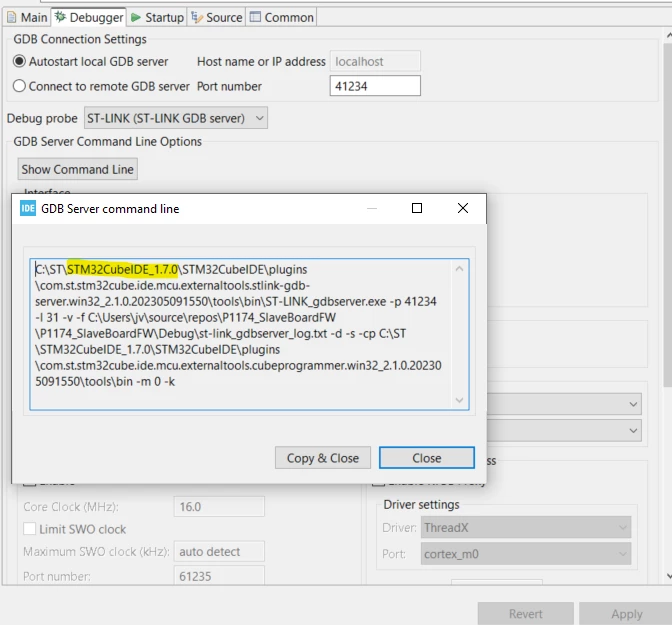Click GDB Connection Settings label
Image resolution: width=672 pixels, height=625 pixels.
80,39
